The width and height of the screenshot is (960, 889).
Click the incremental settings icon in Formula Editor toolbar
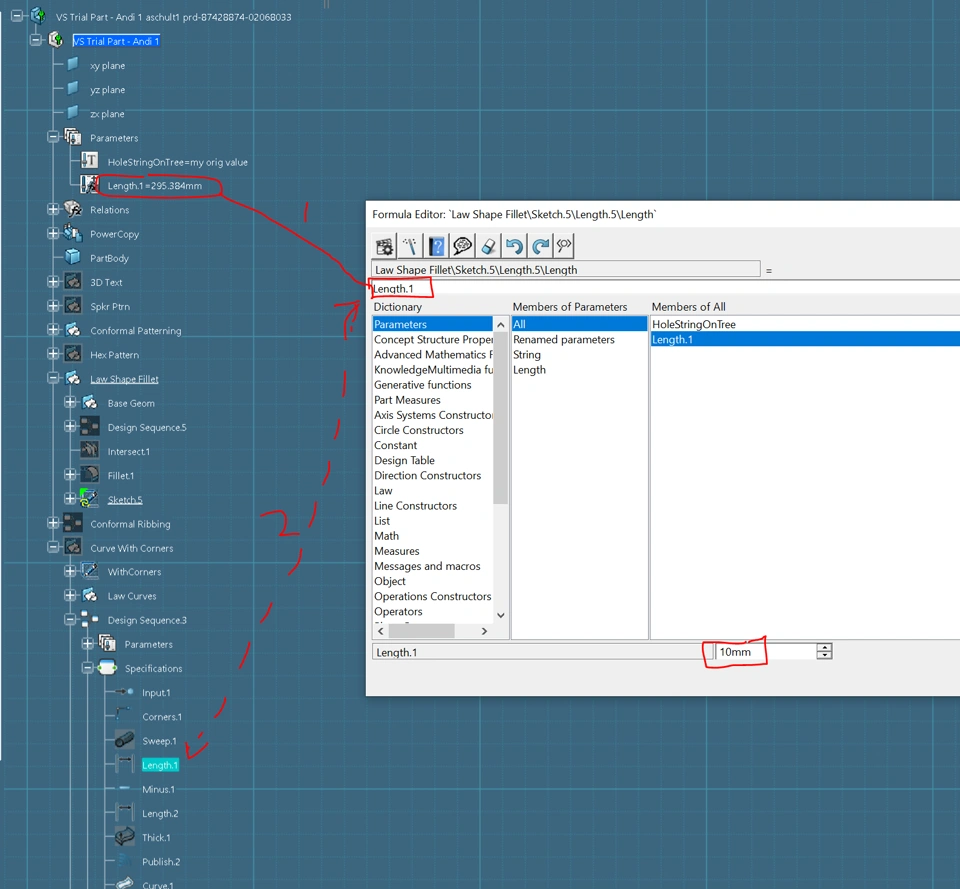click(x=384, y=246)
